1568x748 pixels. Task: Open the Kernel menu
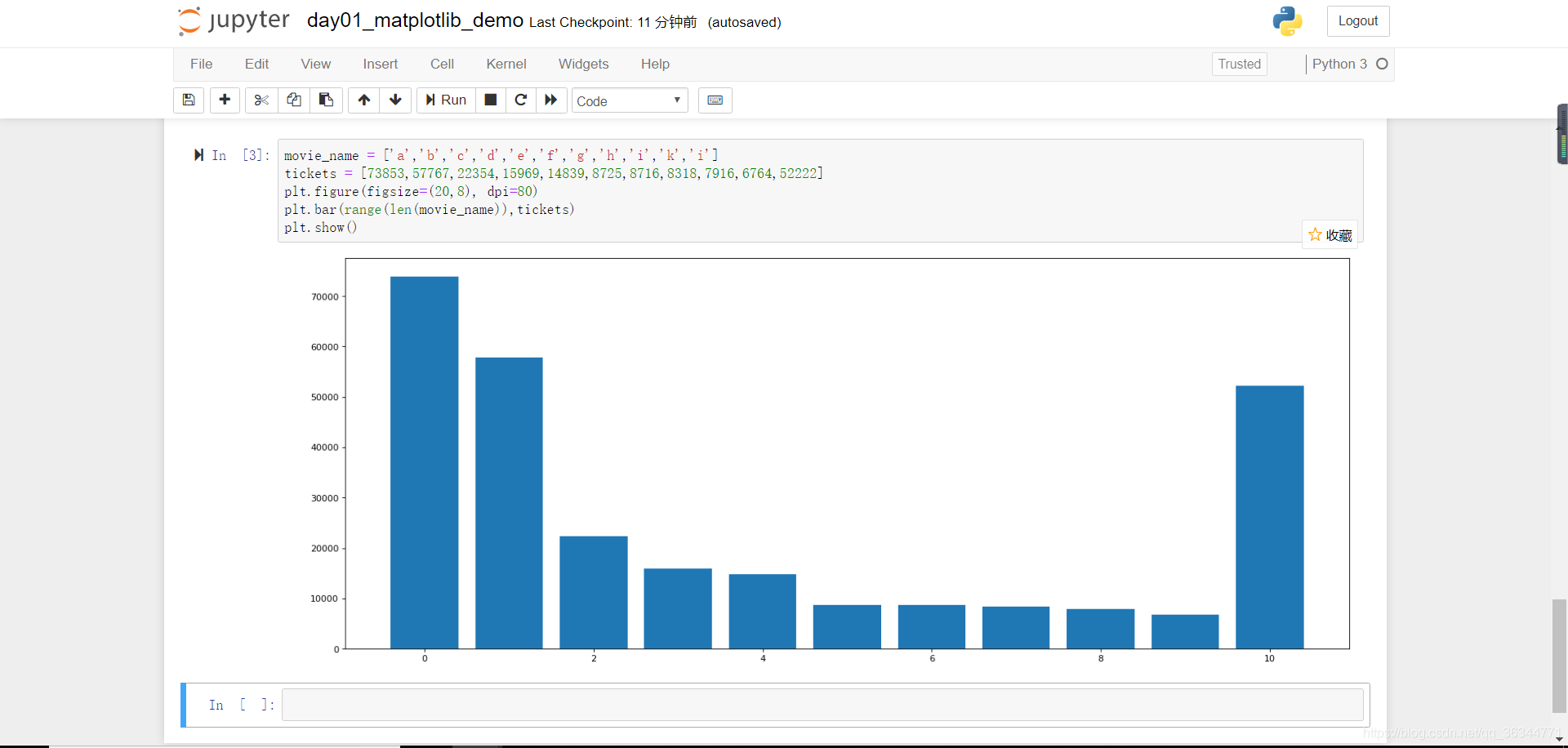pyautogui.click(x=506, y=64)
